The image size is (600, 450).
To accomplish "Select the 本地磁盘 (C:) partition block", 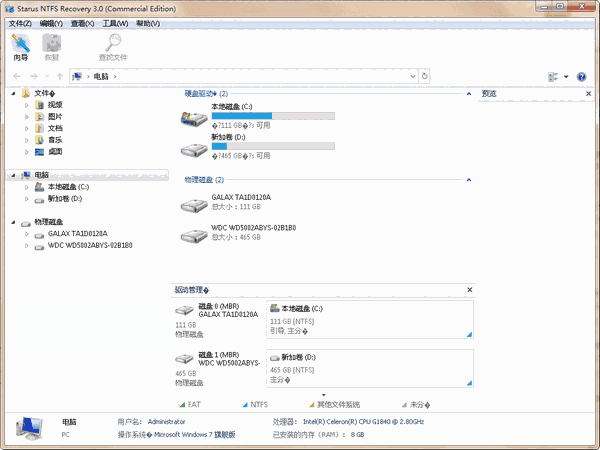I will click(x=370, y=320).
